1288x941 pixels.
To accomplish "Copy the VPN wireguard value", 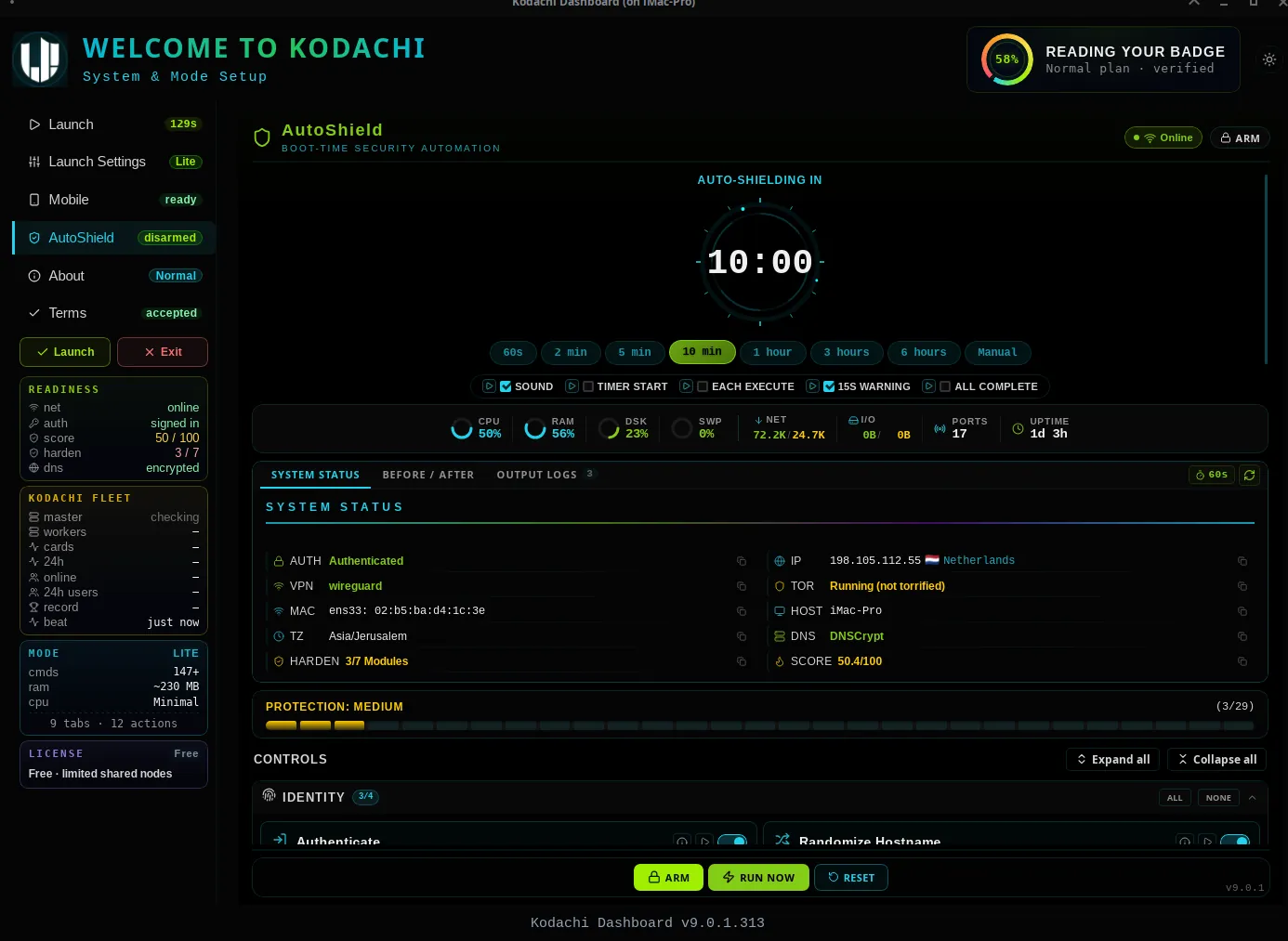I will coord(742,586).
